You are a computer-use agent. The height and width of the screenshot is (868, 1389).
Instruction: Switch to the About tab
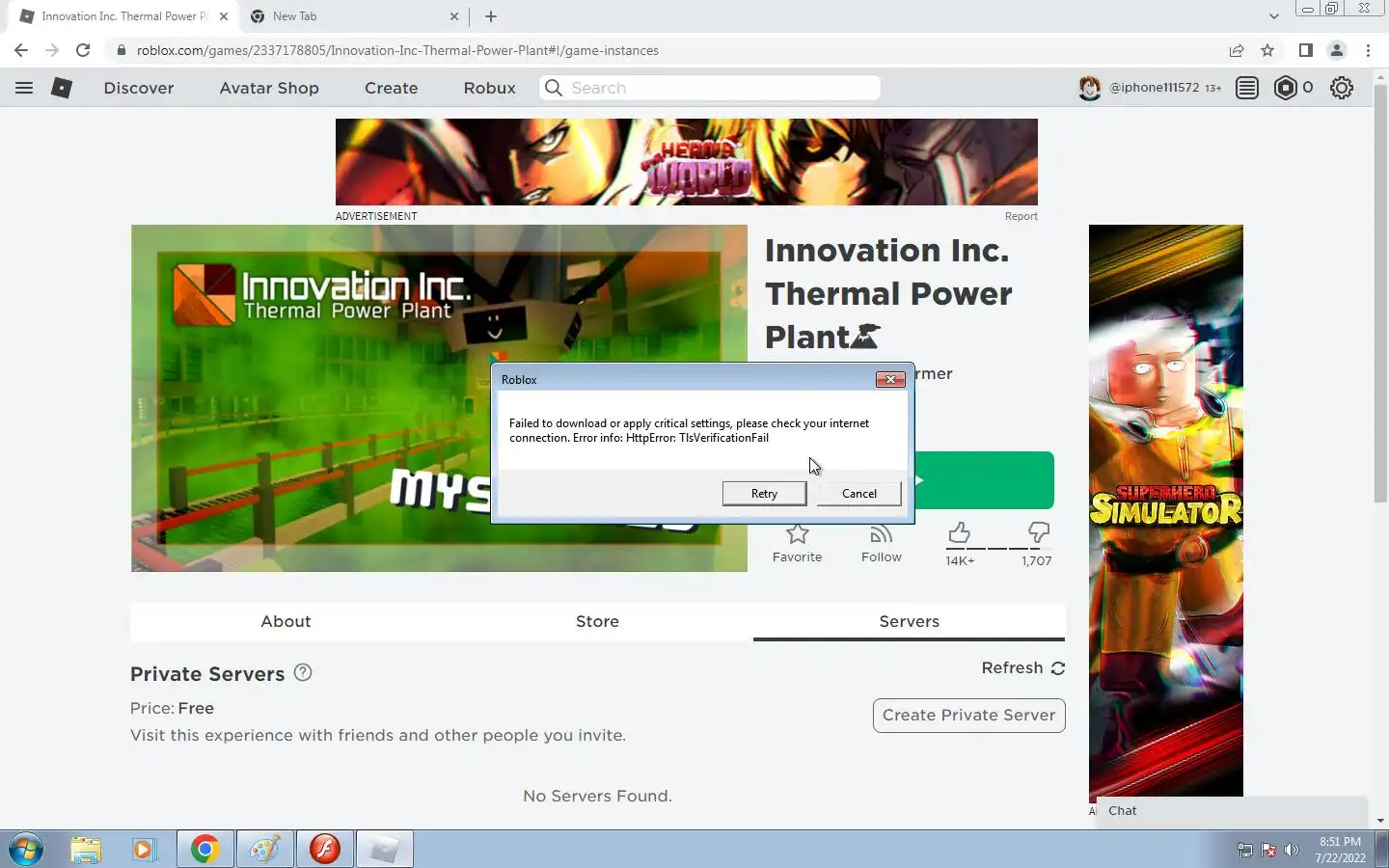click(x=286, y=621)
